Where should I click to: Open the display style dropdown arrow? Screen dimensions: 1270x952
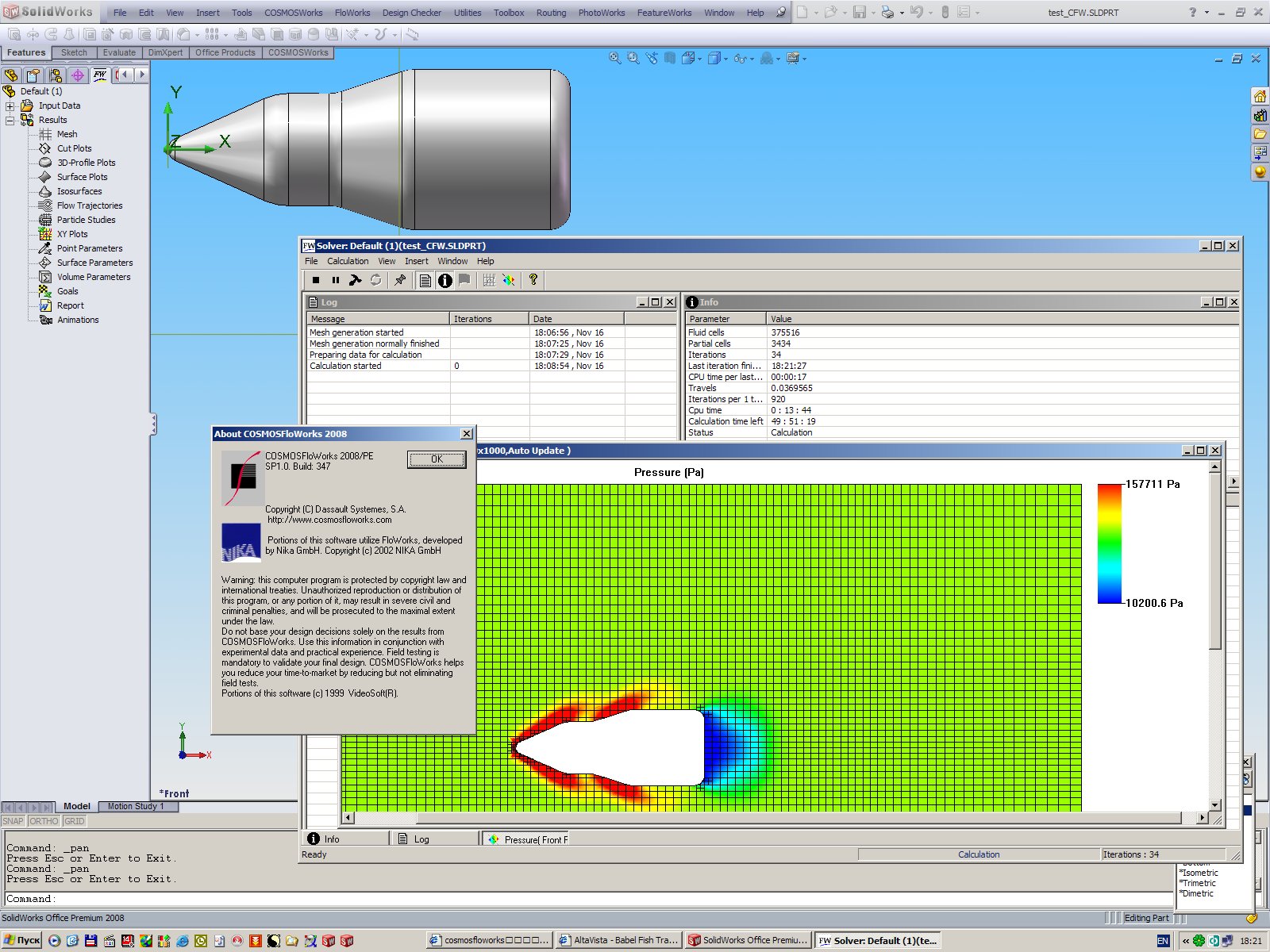tap(726, 59)
